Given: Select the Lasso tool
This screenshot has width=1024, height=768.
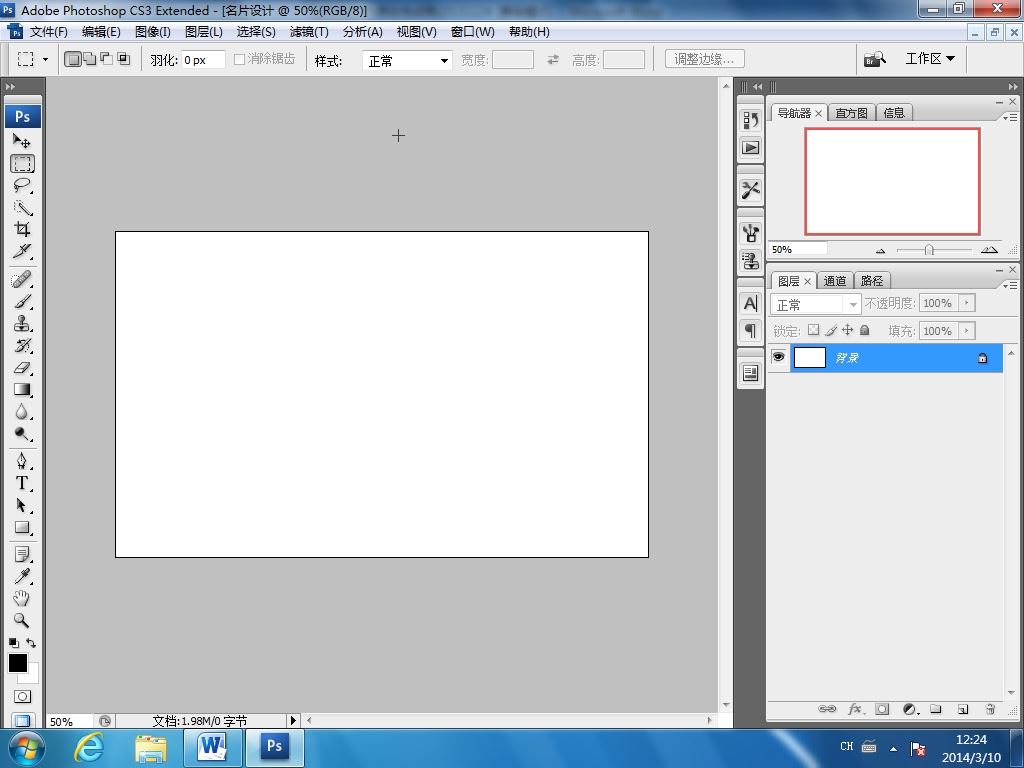Looking at the screenshot, I should pyautogui.click(x=22, y=186).
